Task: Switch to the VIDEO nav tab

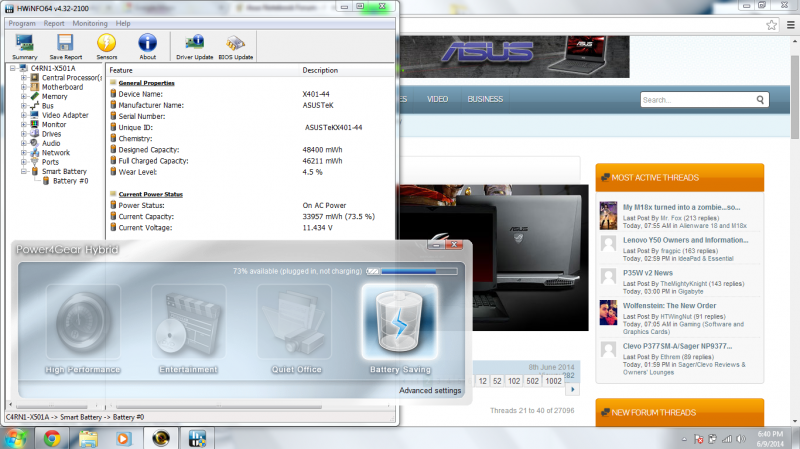Action: point(437,99)
